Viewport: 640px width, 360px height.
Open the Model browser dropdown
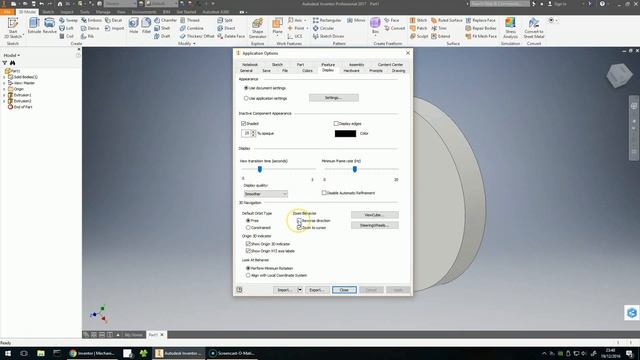pyautogui.click(x=12, y=55)
